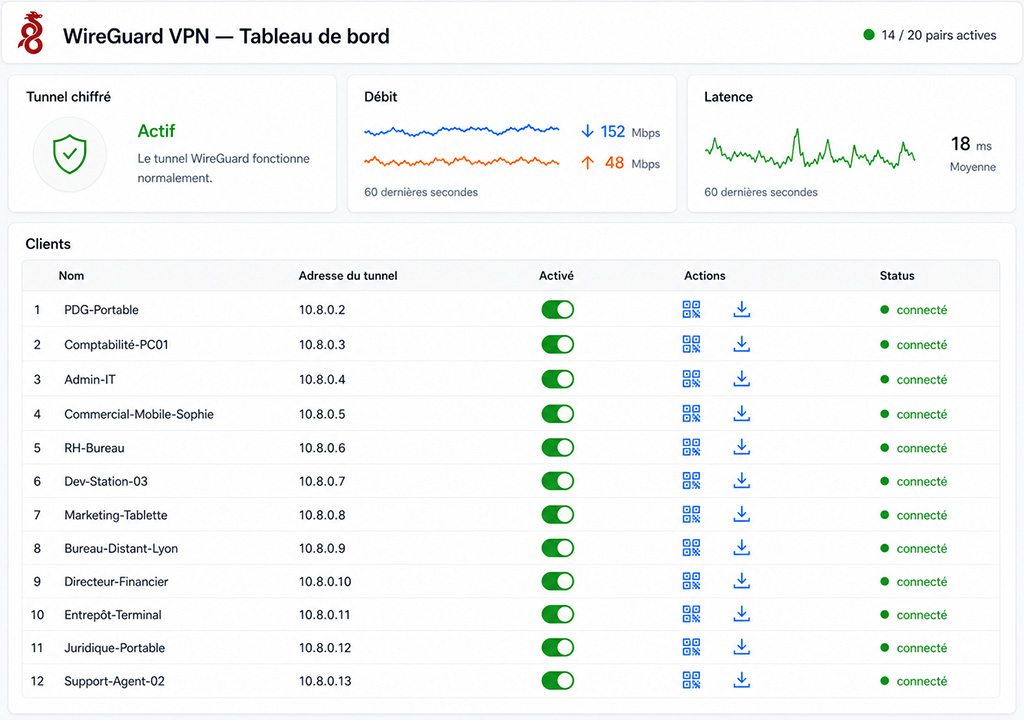Download config for Admin-IT
This screenshot has height=720, width=1024.
(x=741, y=378)
